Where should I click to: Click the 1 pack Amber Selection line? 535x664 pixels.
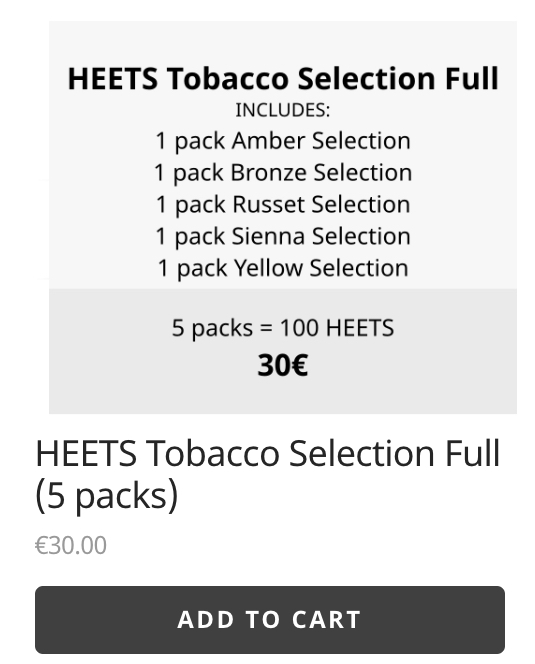pos(283,141)
